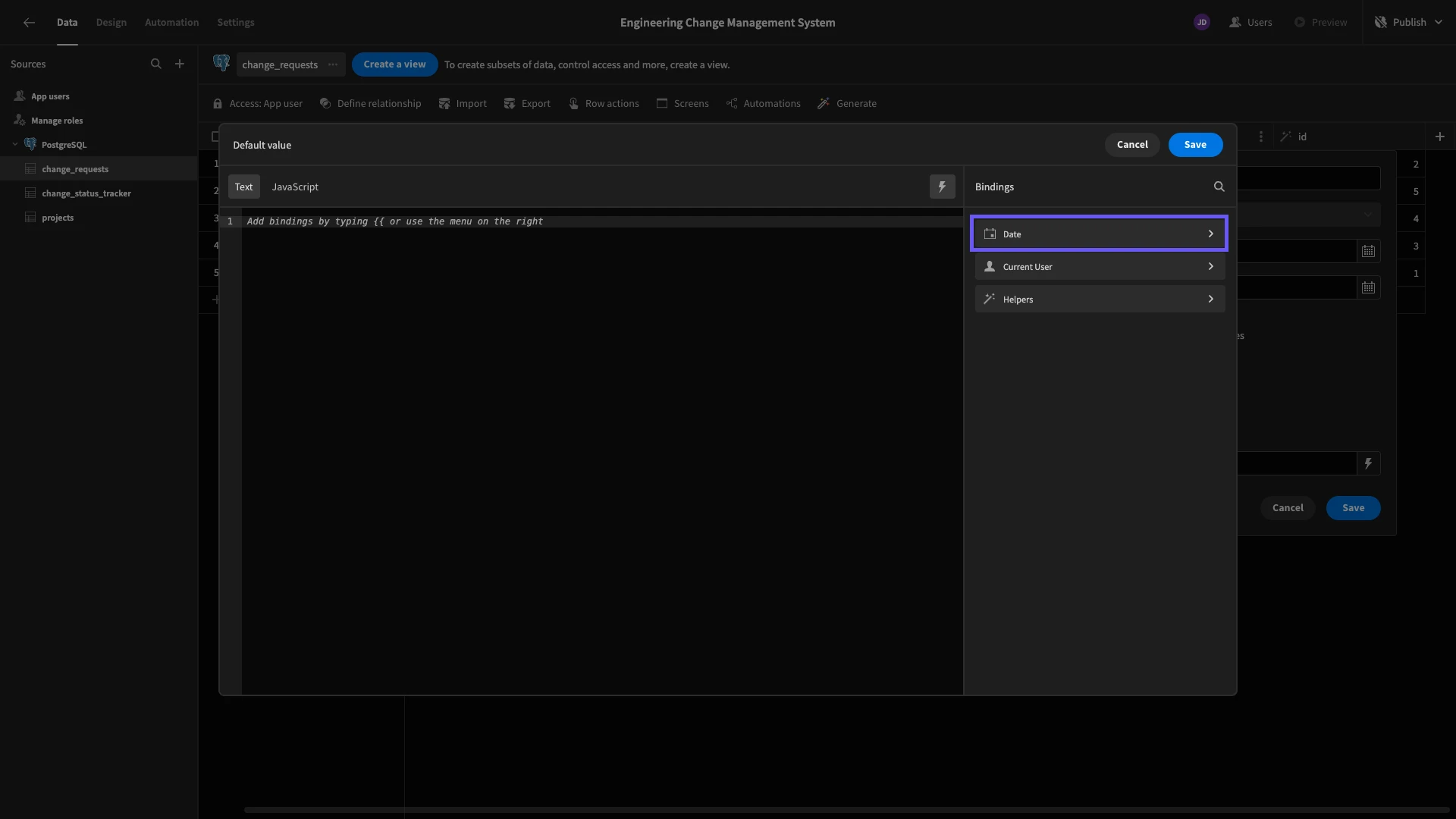This screenshot has height=819, width=1456.
Task: Click the lightning bolt icon in editor
Action: pyautogui.click(x=942, y=187)
